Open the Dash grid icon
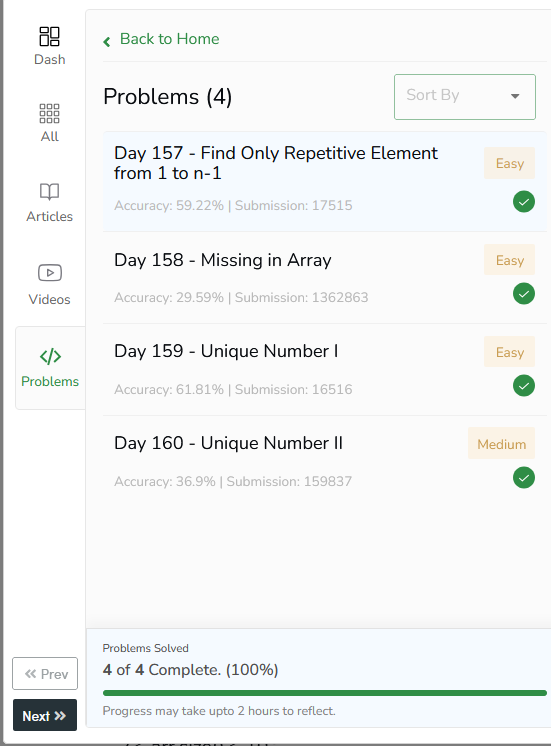 49,36
